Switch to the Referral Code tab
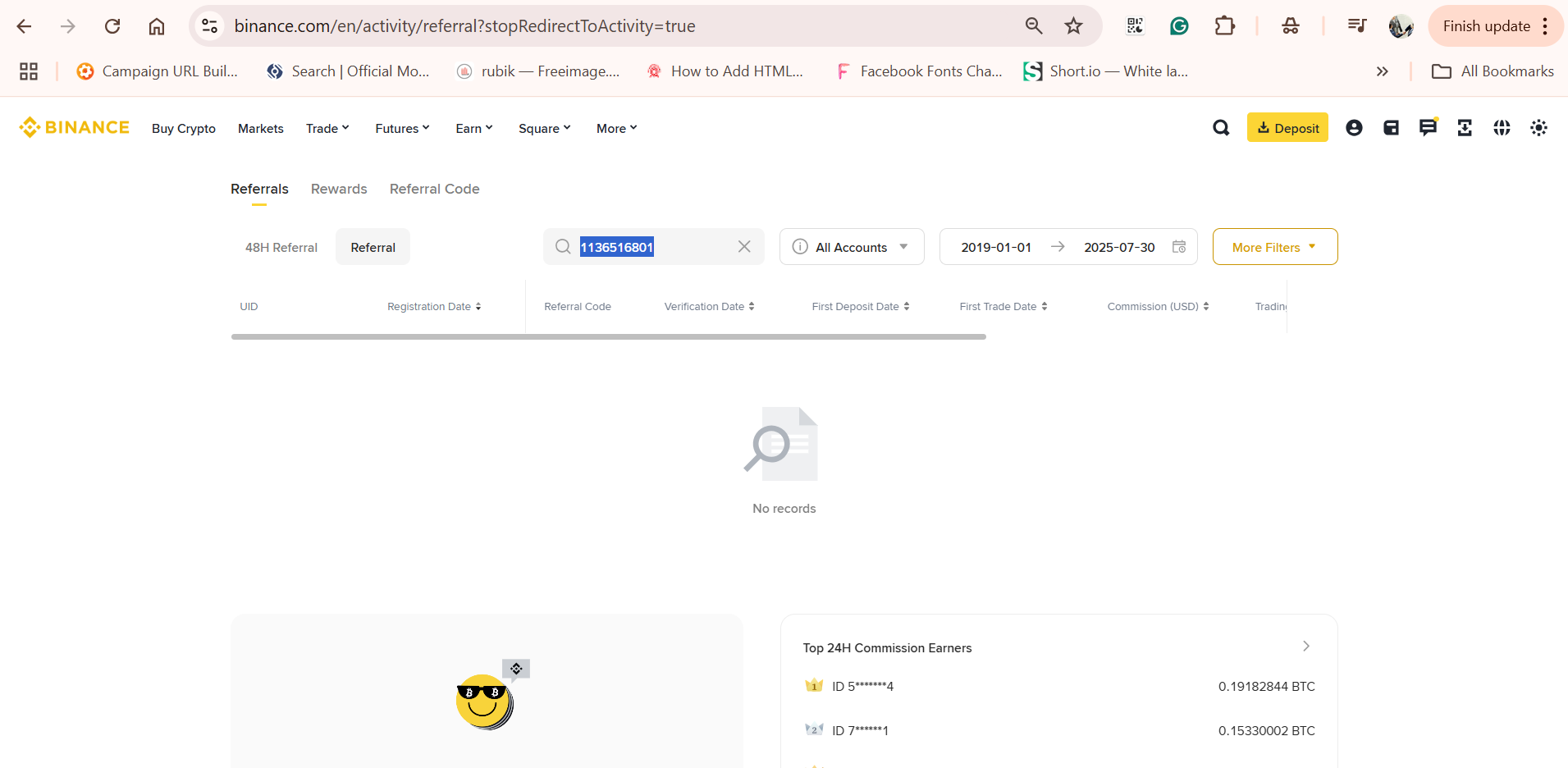 pyautogui.click(x=434, y=189)
